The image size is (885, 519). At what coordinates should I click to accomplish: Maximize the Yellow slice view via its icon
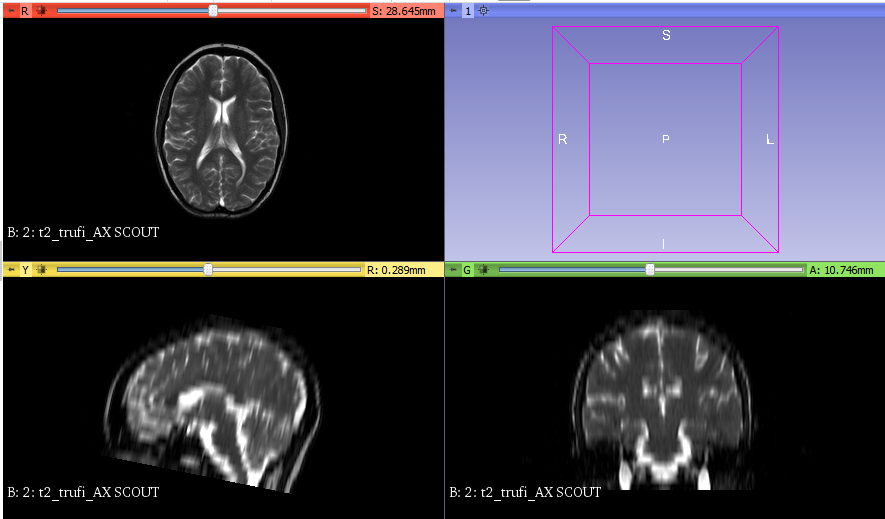41,270
